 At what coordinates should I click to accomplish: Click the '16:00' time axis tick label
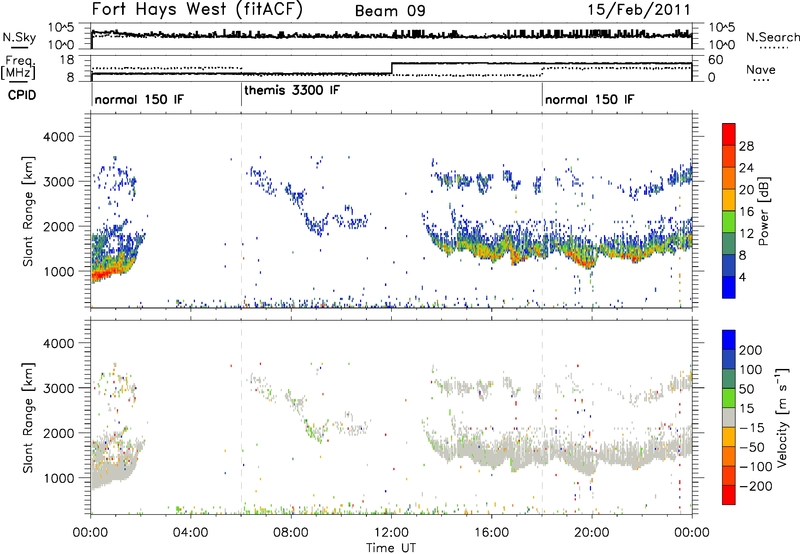click(491, 533)
